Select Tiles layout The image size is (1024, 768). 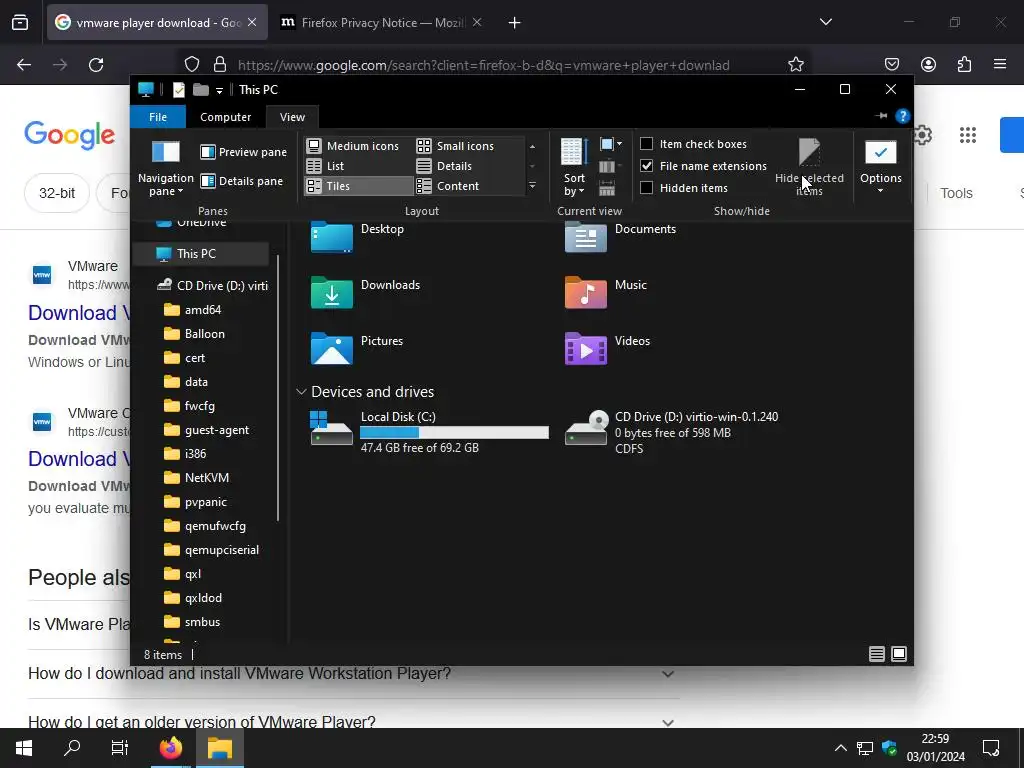pos(359,186)
